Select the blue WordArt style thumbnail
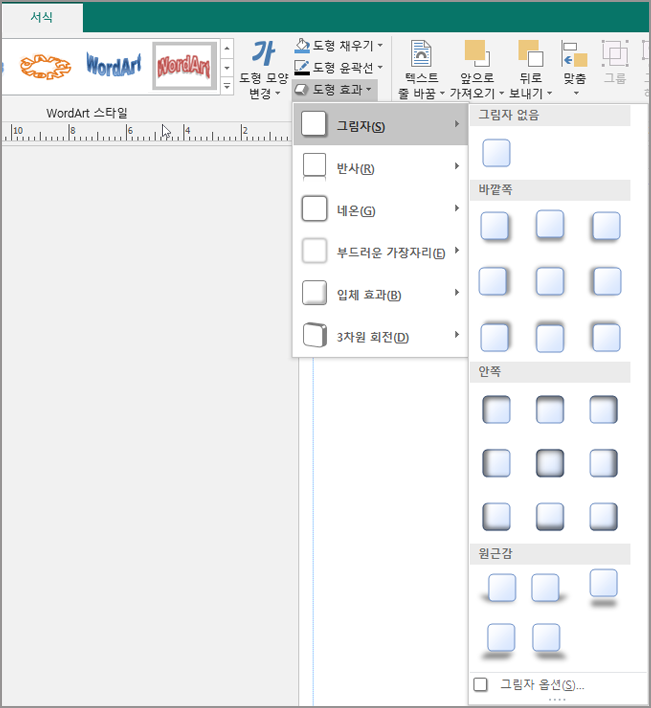The height and width of the screenshot is (708, 651). pyautogui.click(x=114, y=65)
